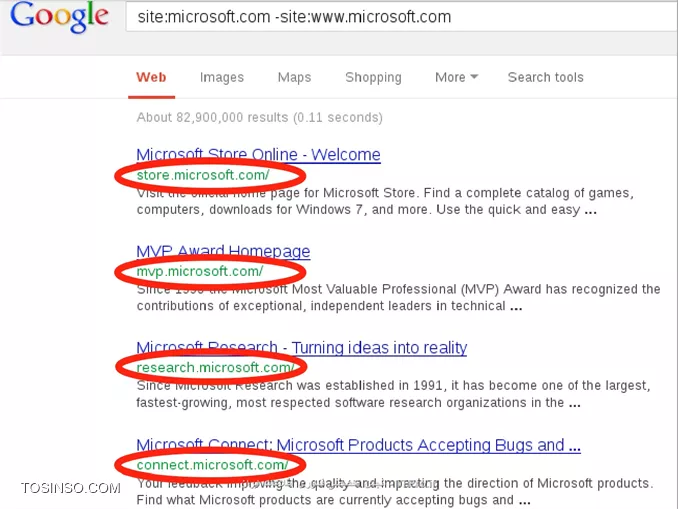The height and width of the screenshot is (509, 678).
Task: Click the Google logo
Action: (x=59, y=17)
